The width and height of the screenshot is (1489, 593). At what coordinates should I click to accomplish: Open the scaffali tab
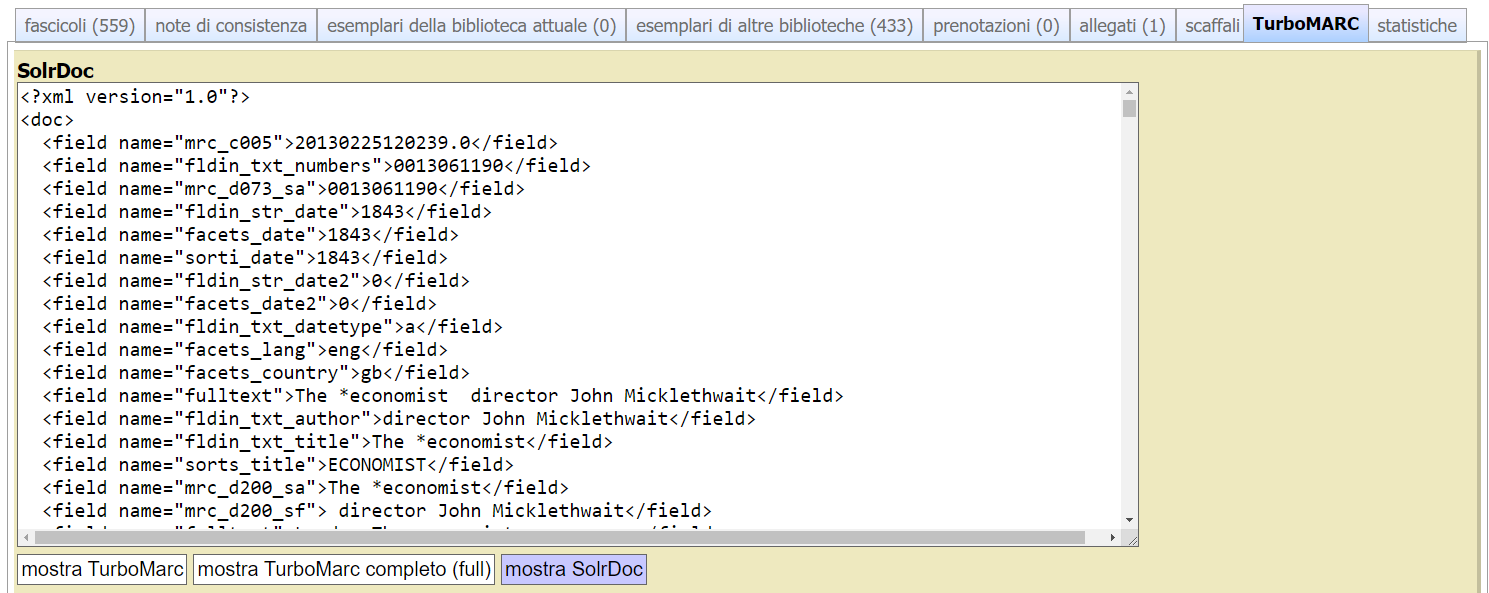pyautogui.click(x=1211, y=25)
